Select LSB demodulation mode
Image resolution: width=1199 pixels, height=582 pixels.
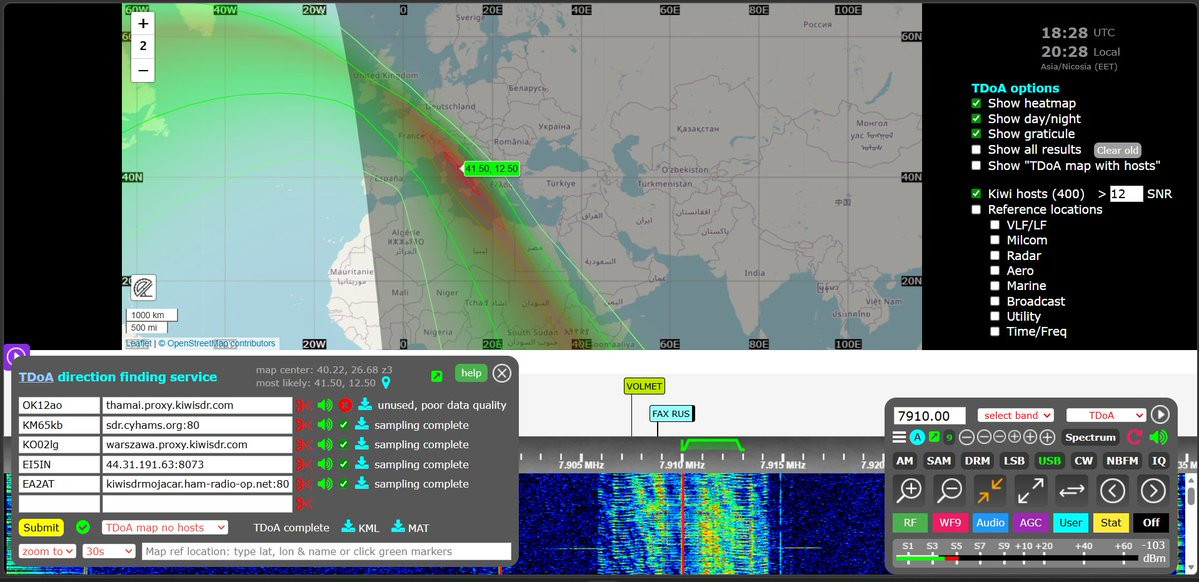pyautogui.click(x=1014, y=461)
